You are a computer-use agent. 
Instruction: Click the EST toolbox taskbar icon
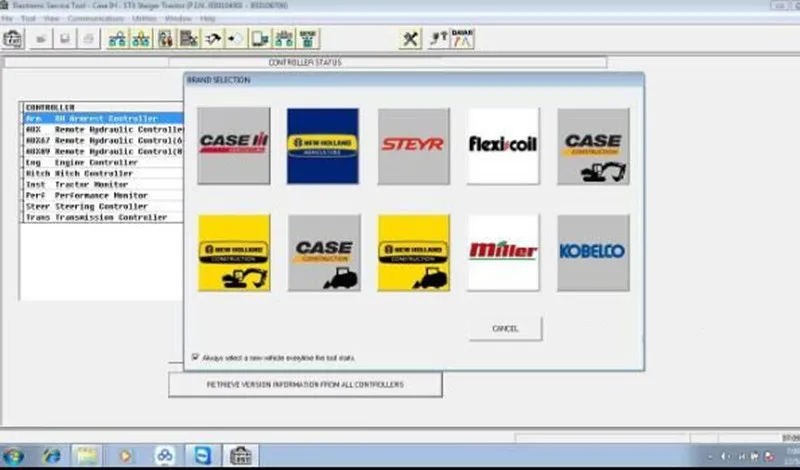pyautogui.click(x=240, y=456)
